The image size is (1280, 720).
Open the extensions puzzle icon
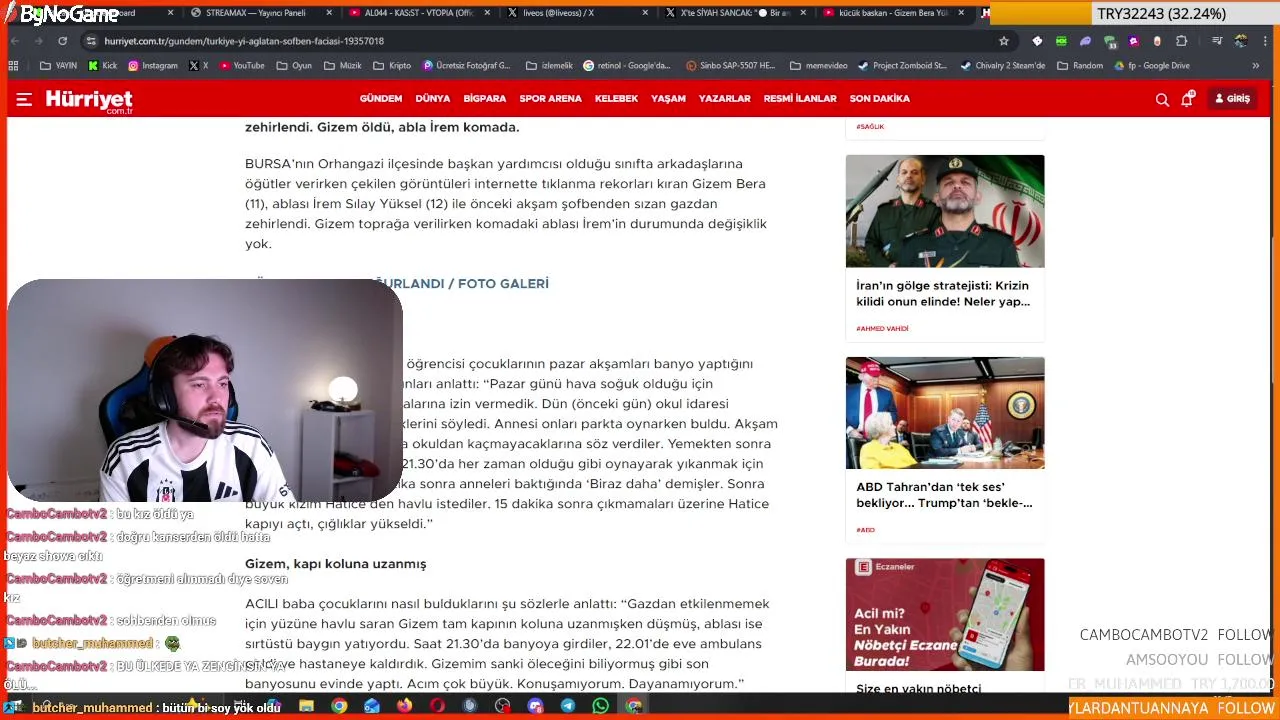point(1182,41)
